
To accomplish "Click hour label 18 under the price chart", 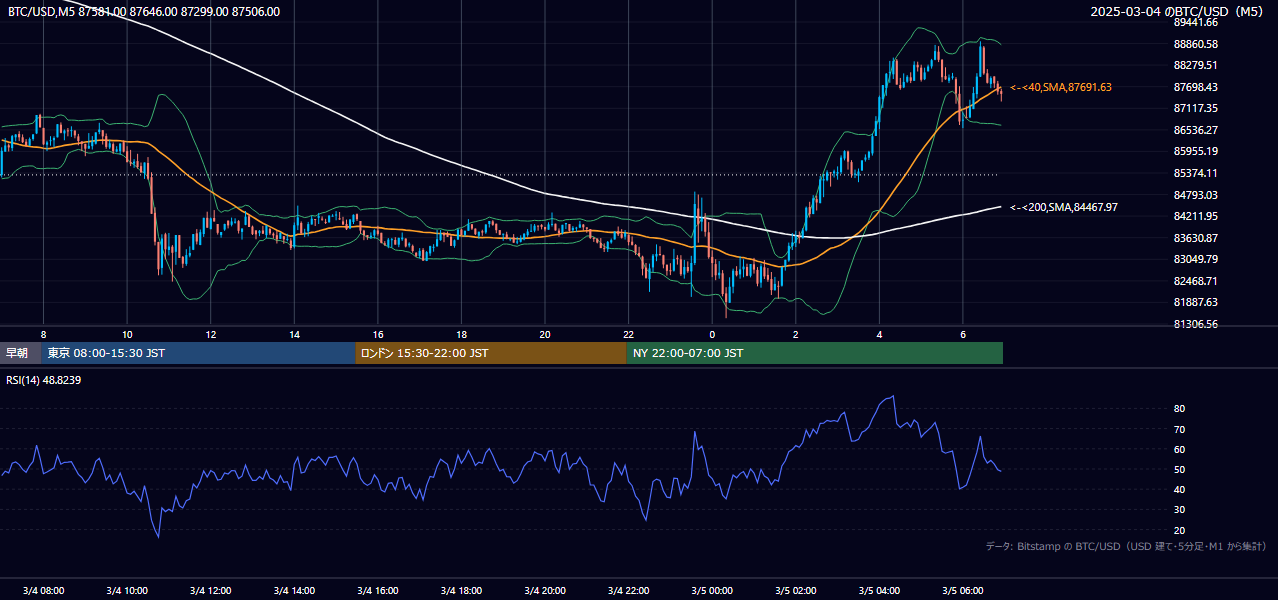I will tap(461, 334).
